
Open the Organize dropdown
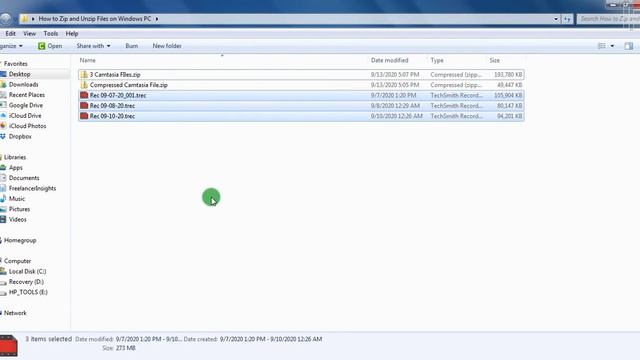11,46
